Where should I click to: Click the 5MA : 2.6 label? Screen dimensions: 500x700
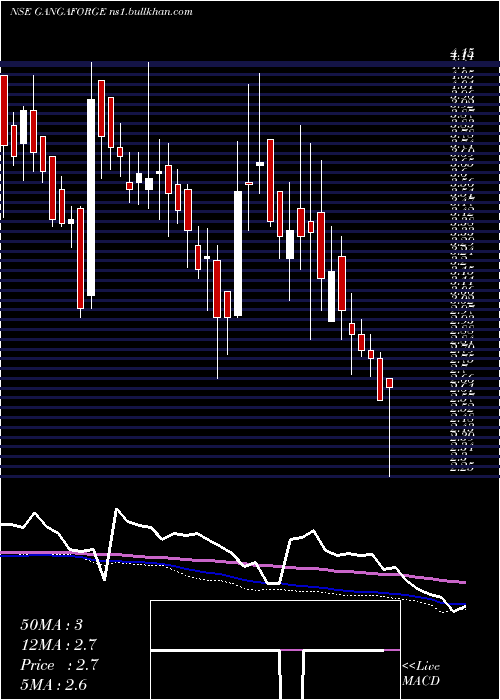click(x=54, y=685)
